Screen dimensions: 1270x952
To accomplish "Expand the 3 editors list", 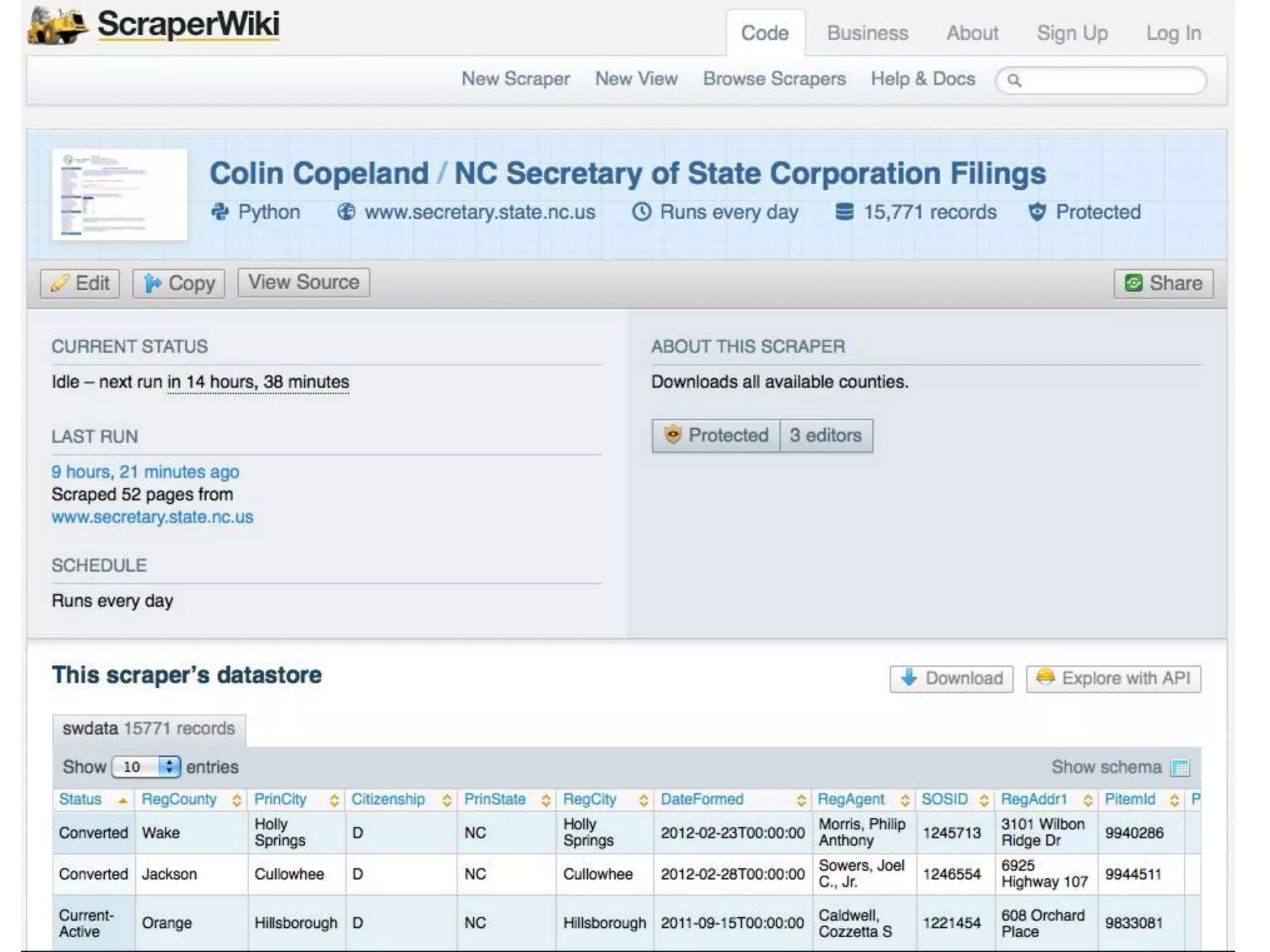I will [825, 435].
